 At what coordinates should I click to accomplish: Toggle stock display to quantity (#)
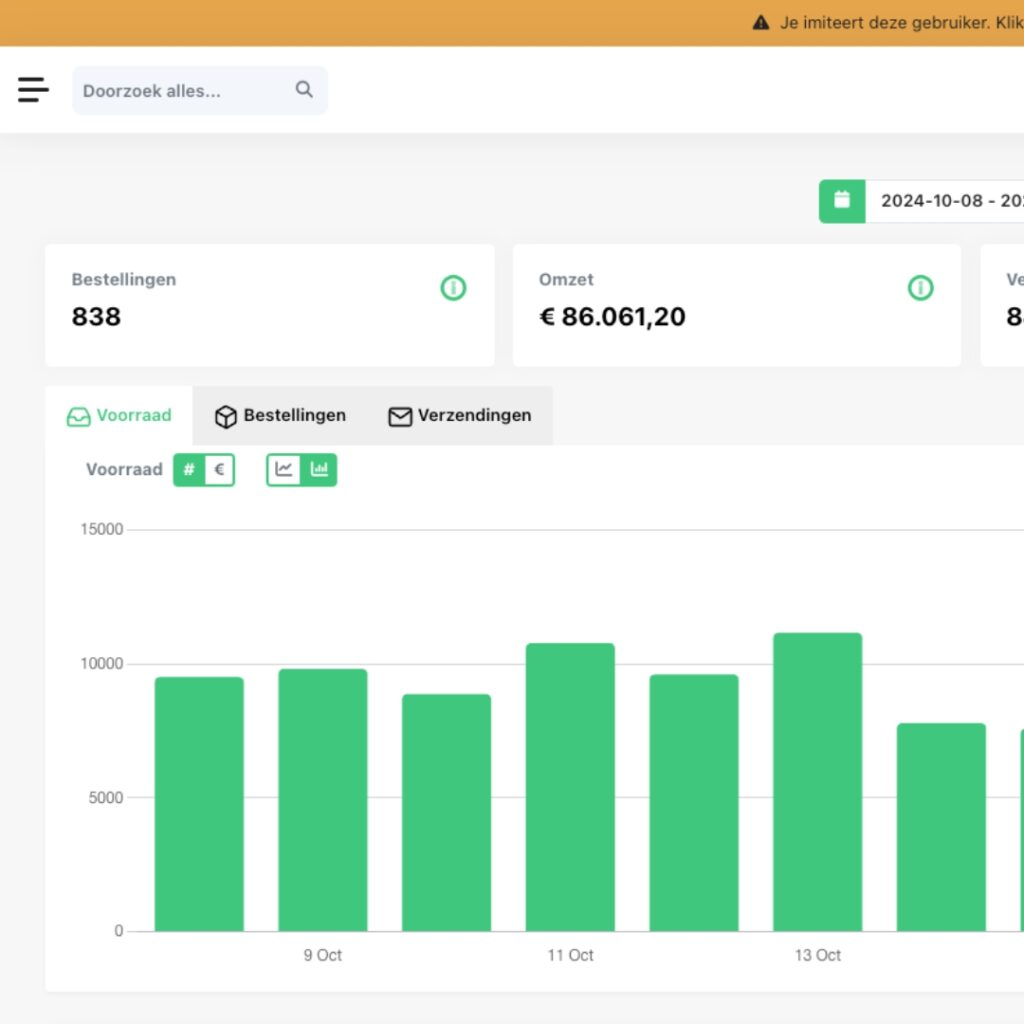[x=189, y=470]
